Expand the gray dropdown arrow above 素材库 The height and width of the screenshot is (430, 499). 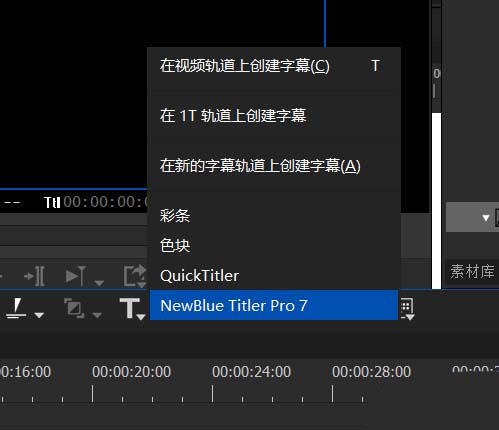tap(486, 218)
